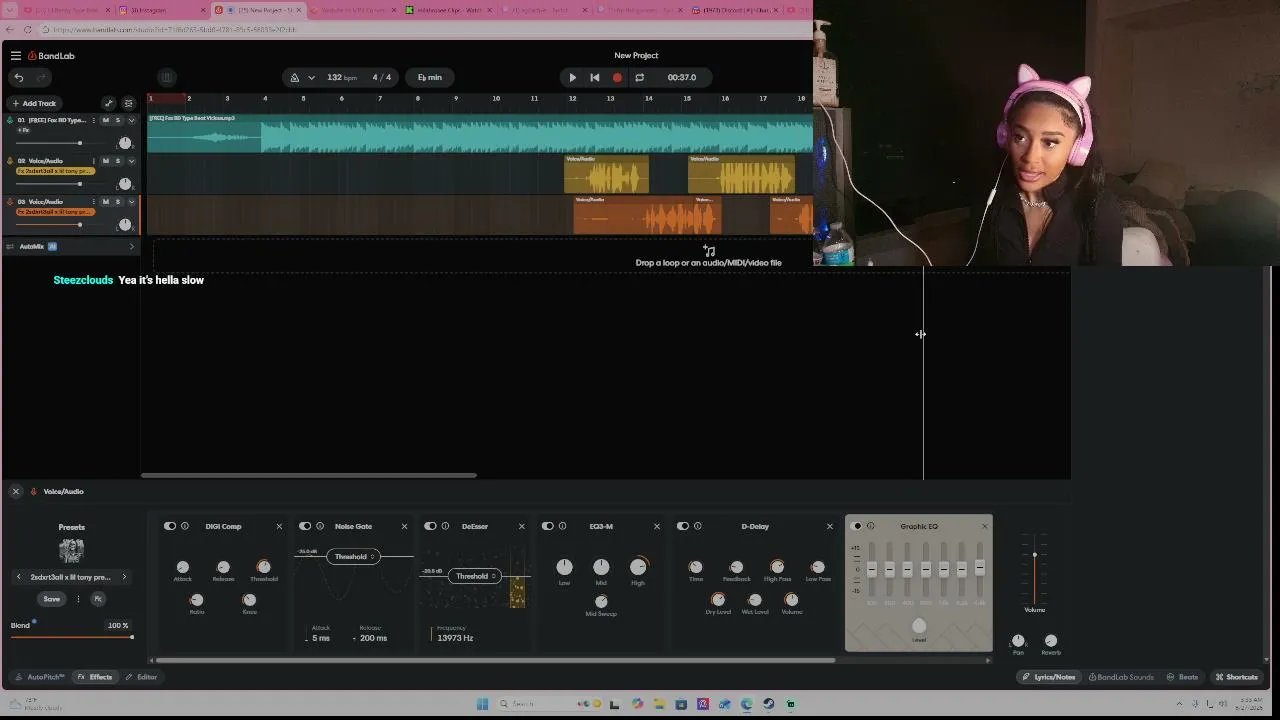Remove the EQ3-M effect

(x=656, y=526)
